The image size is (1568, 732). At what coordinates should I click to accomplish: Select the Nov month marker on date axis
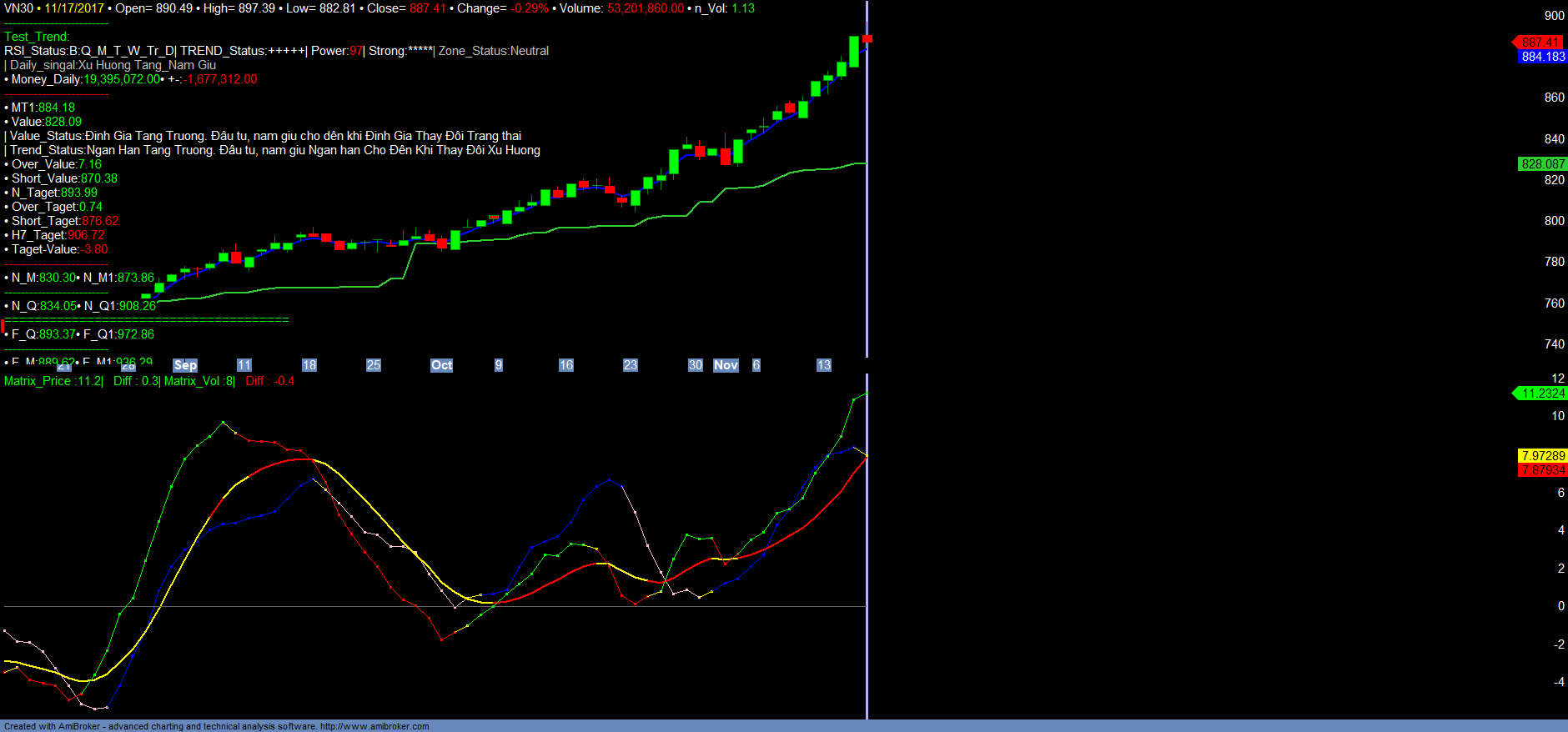726,365
